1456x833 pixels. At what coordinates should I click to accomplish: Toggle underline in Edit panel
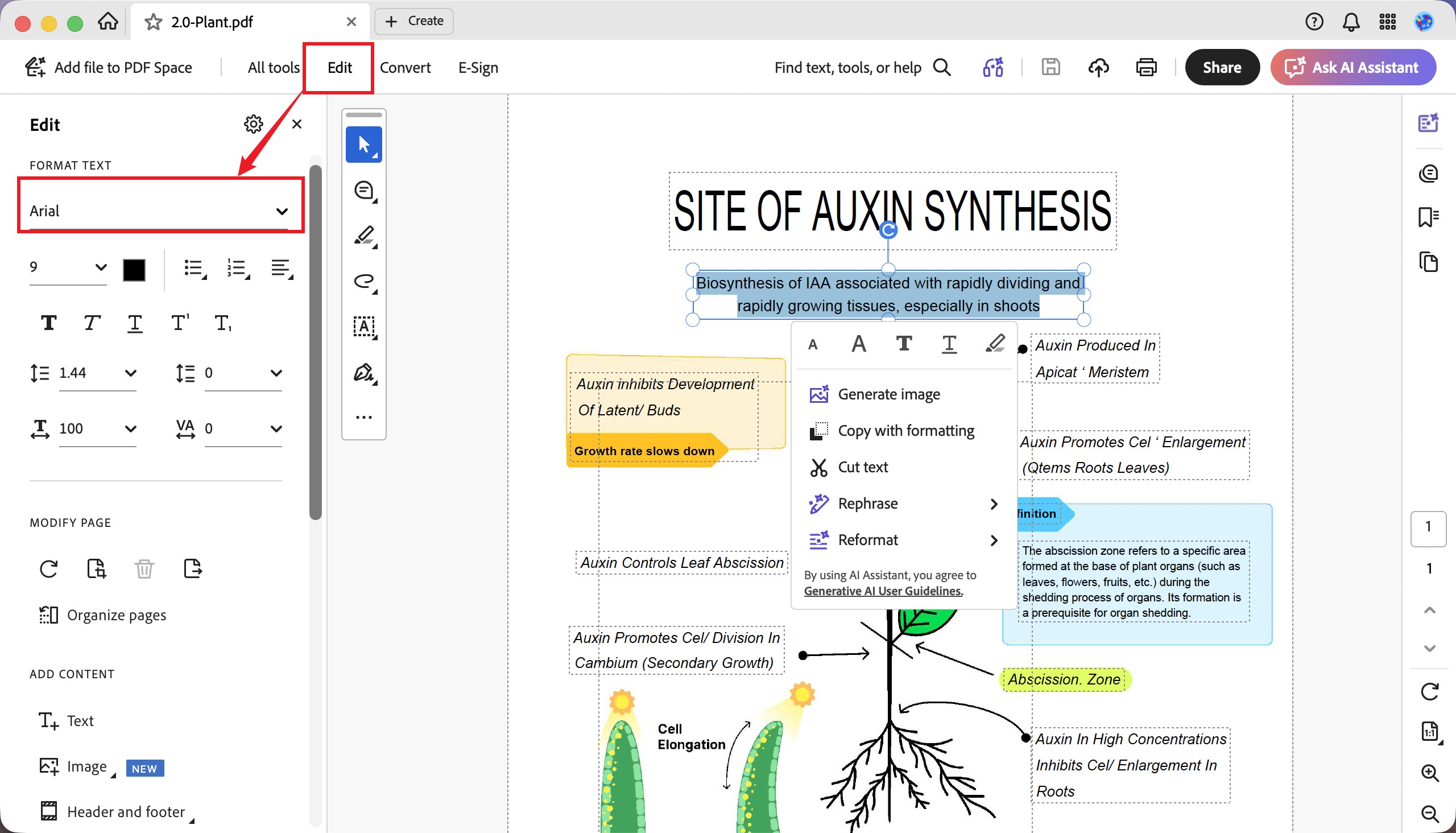click(135, 323)
